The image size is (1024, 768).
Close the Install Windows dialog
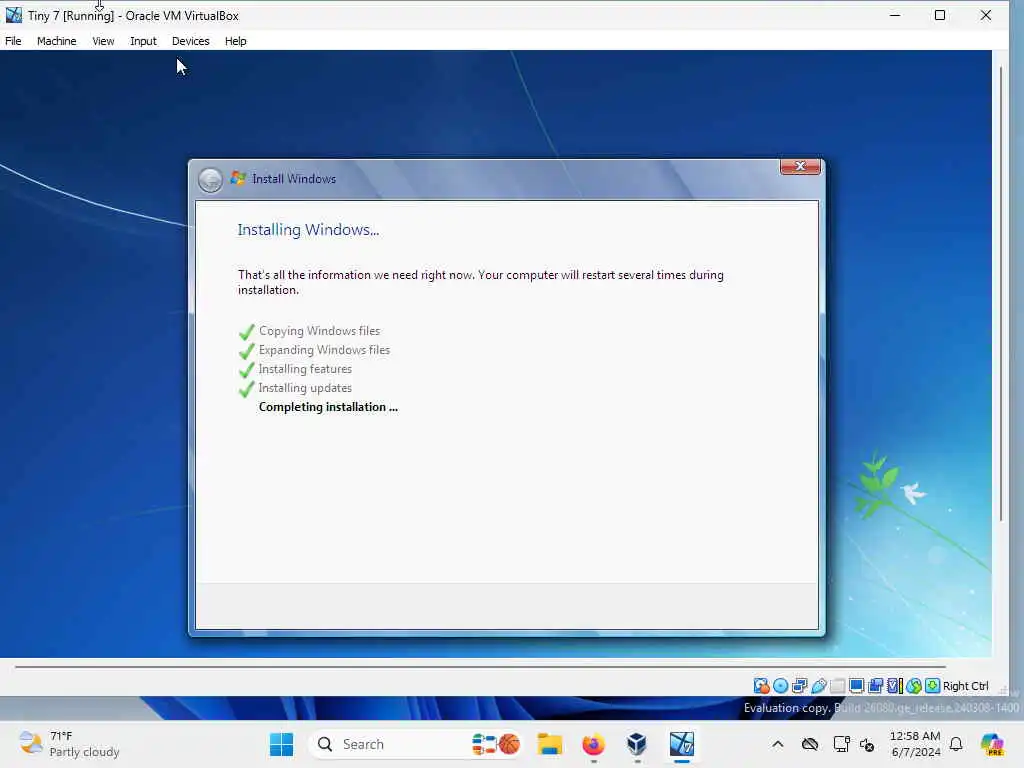[800, 167]
